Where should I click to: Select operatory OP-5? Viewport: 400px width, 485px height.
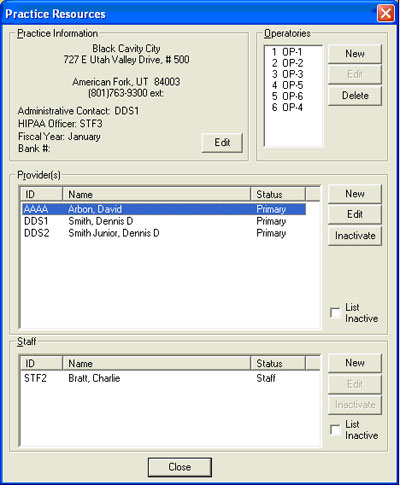(287, 85)
